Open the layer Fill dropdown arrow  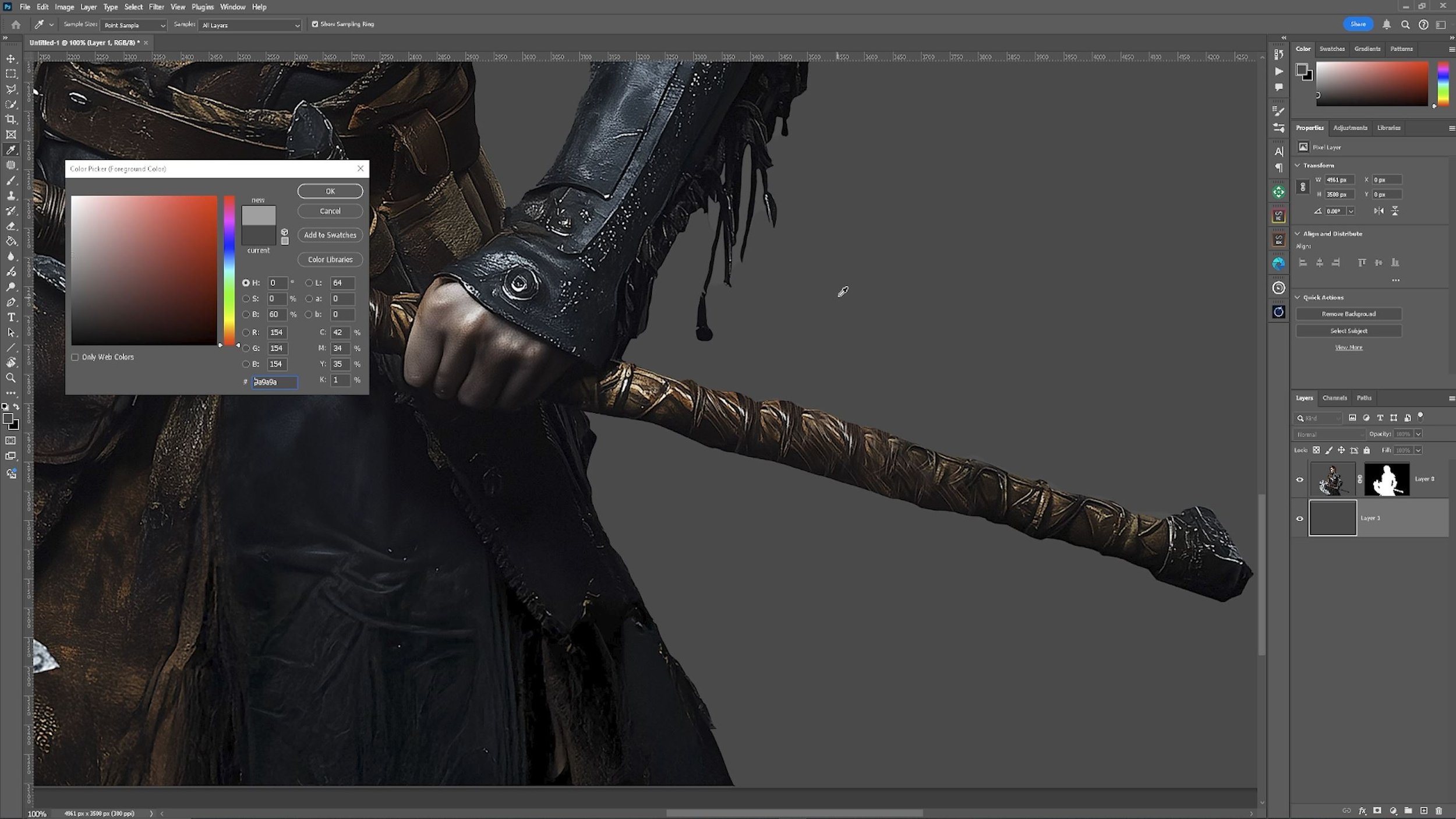(x=1418, y=450)
